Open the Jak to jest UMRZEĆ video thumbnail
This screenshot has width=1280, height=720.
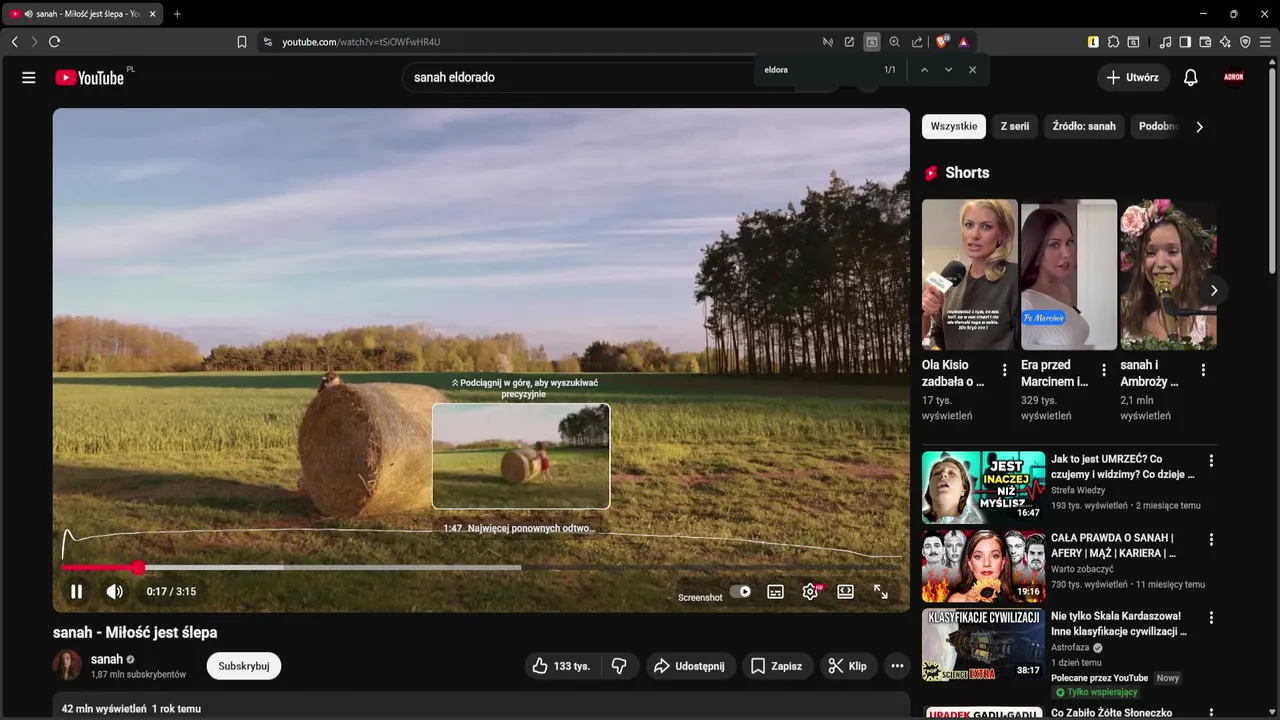tap(983, 487)
